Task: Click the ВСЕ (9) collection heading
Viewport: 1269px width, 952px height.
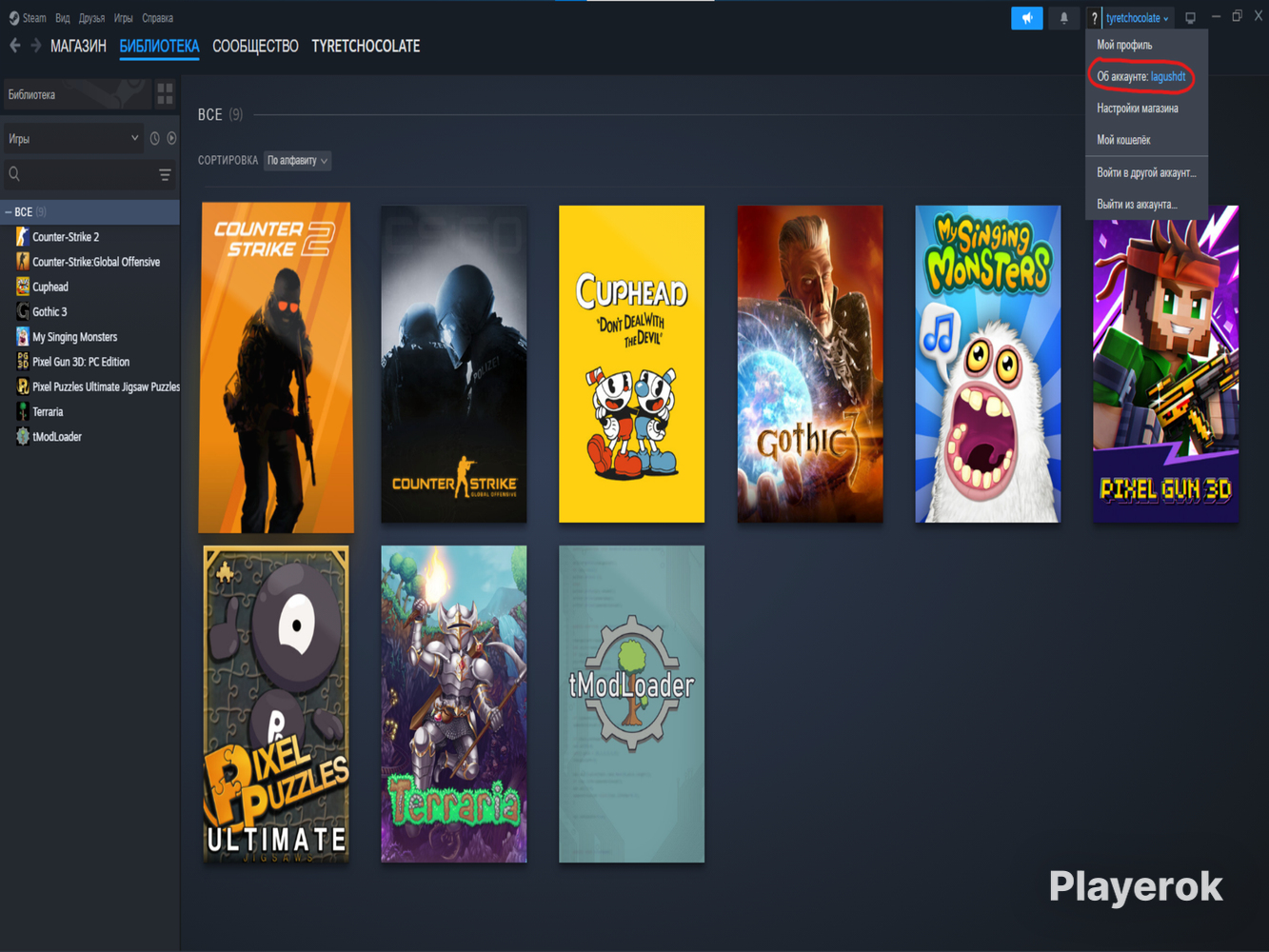Action: point(220,115)
